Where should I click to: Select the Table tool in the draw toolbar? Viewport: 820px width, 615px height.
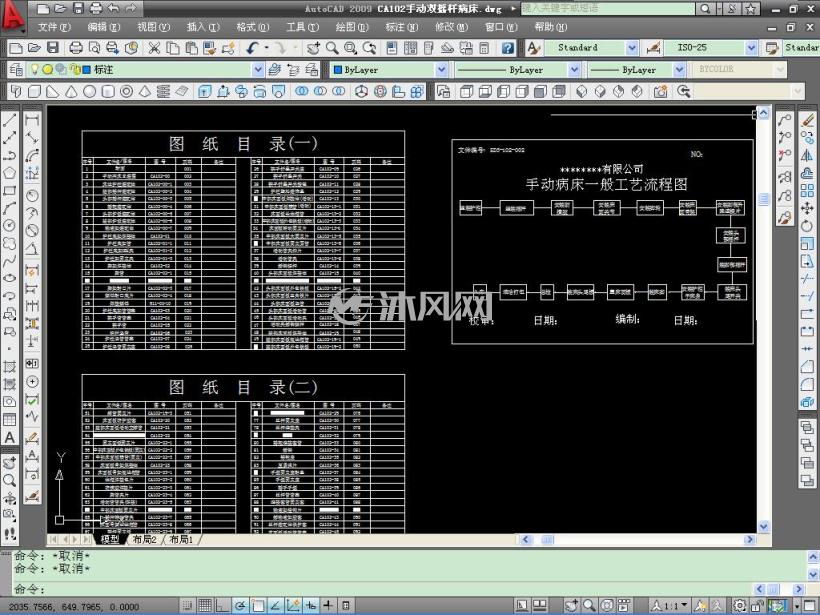9,419
